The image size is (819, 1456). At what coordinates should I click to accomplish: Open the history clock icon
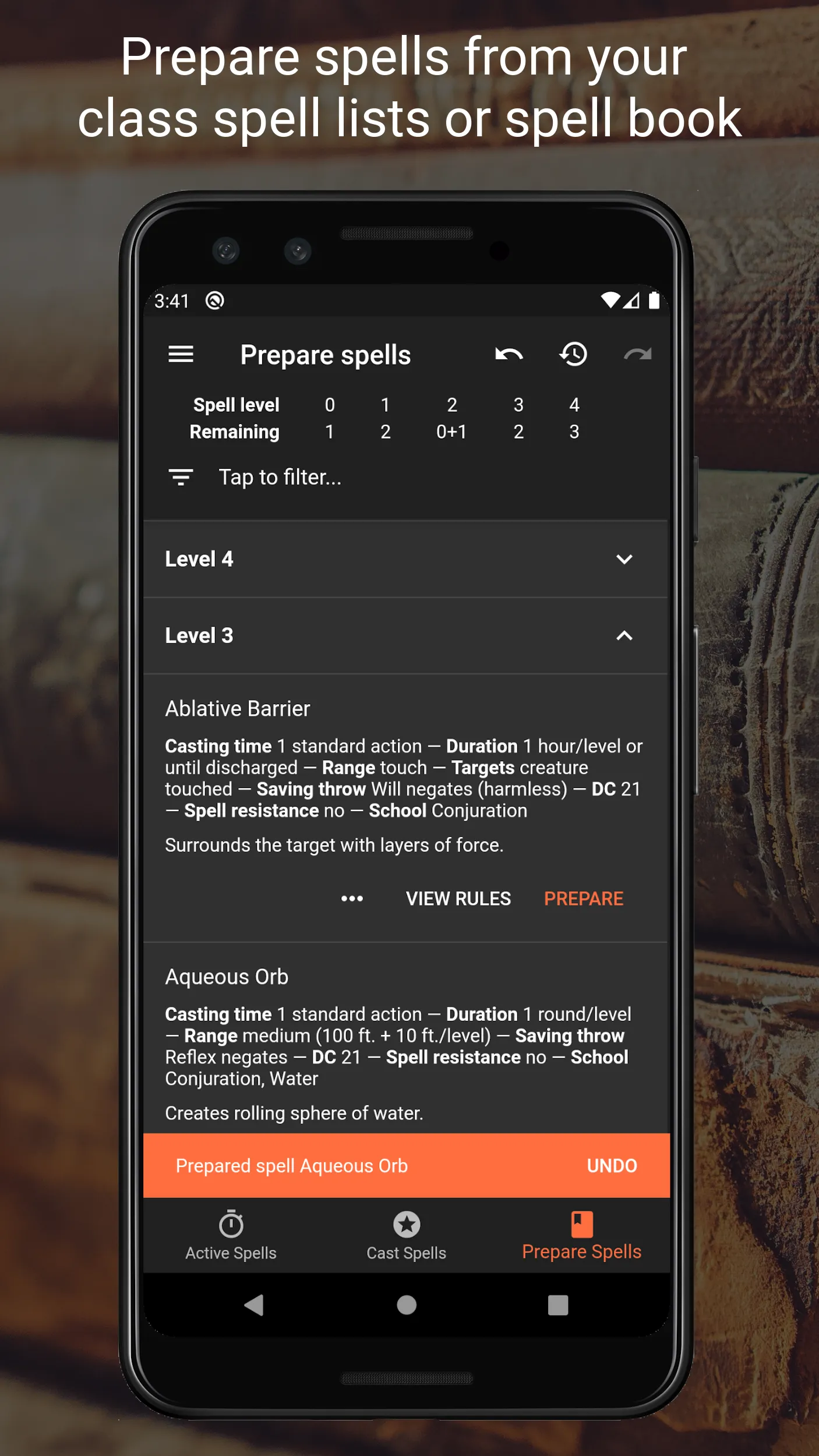(574, 354)
